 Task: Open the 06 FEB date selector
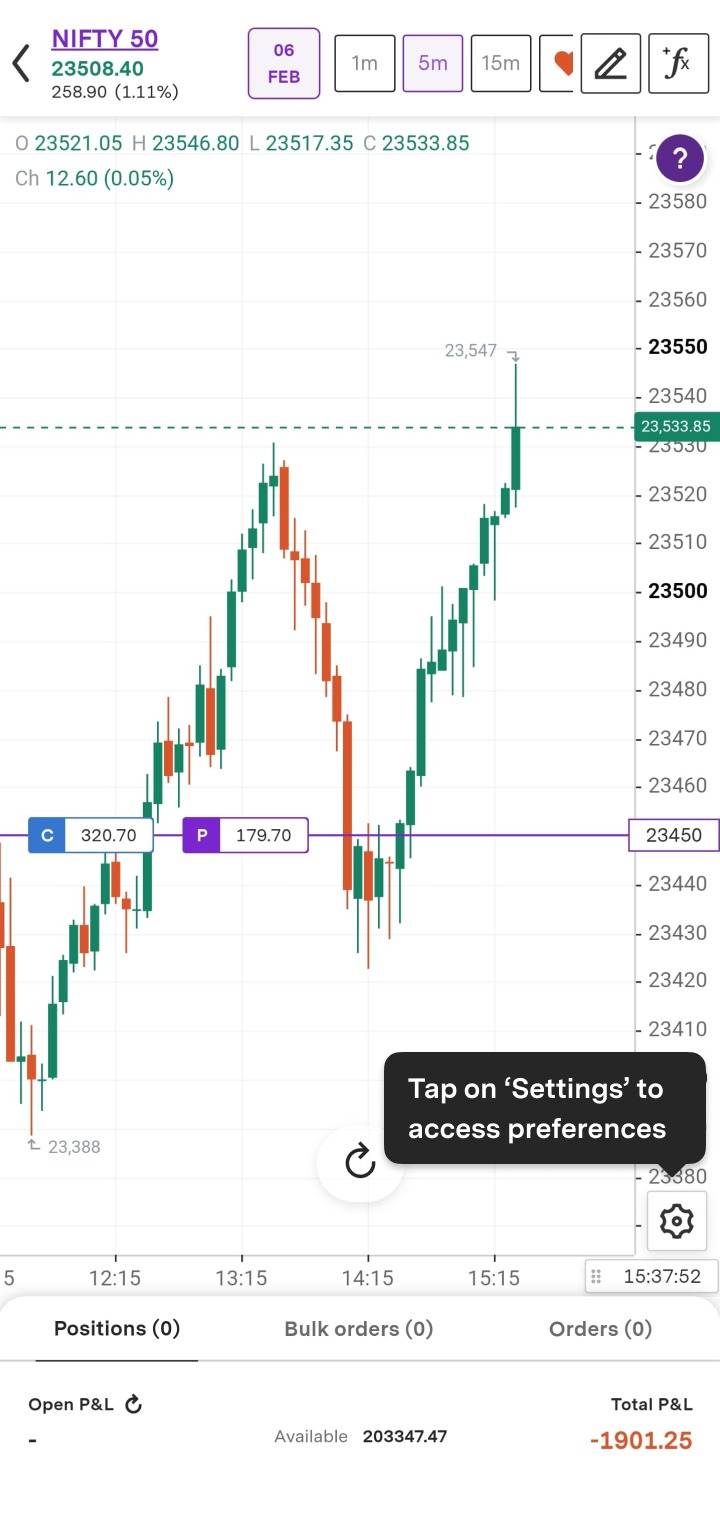(x=284, y=63)
